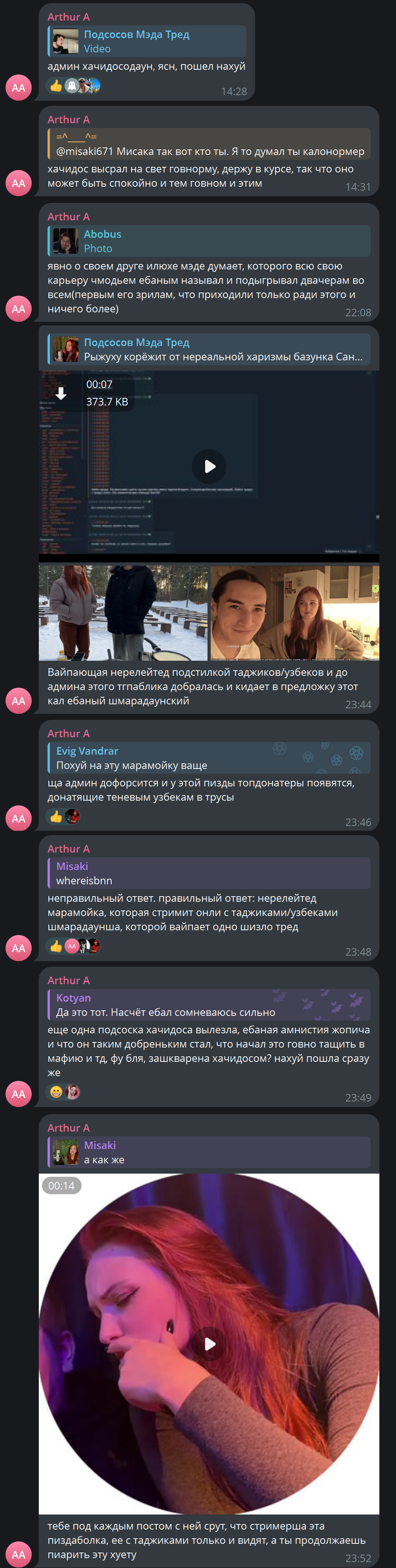Viewport: 396px width, 1568px height.
Task: Open the quoted Evig Vandrar reply
Action: pyautogui.click(x=209, y=758)
